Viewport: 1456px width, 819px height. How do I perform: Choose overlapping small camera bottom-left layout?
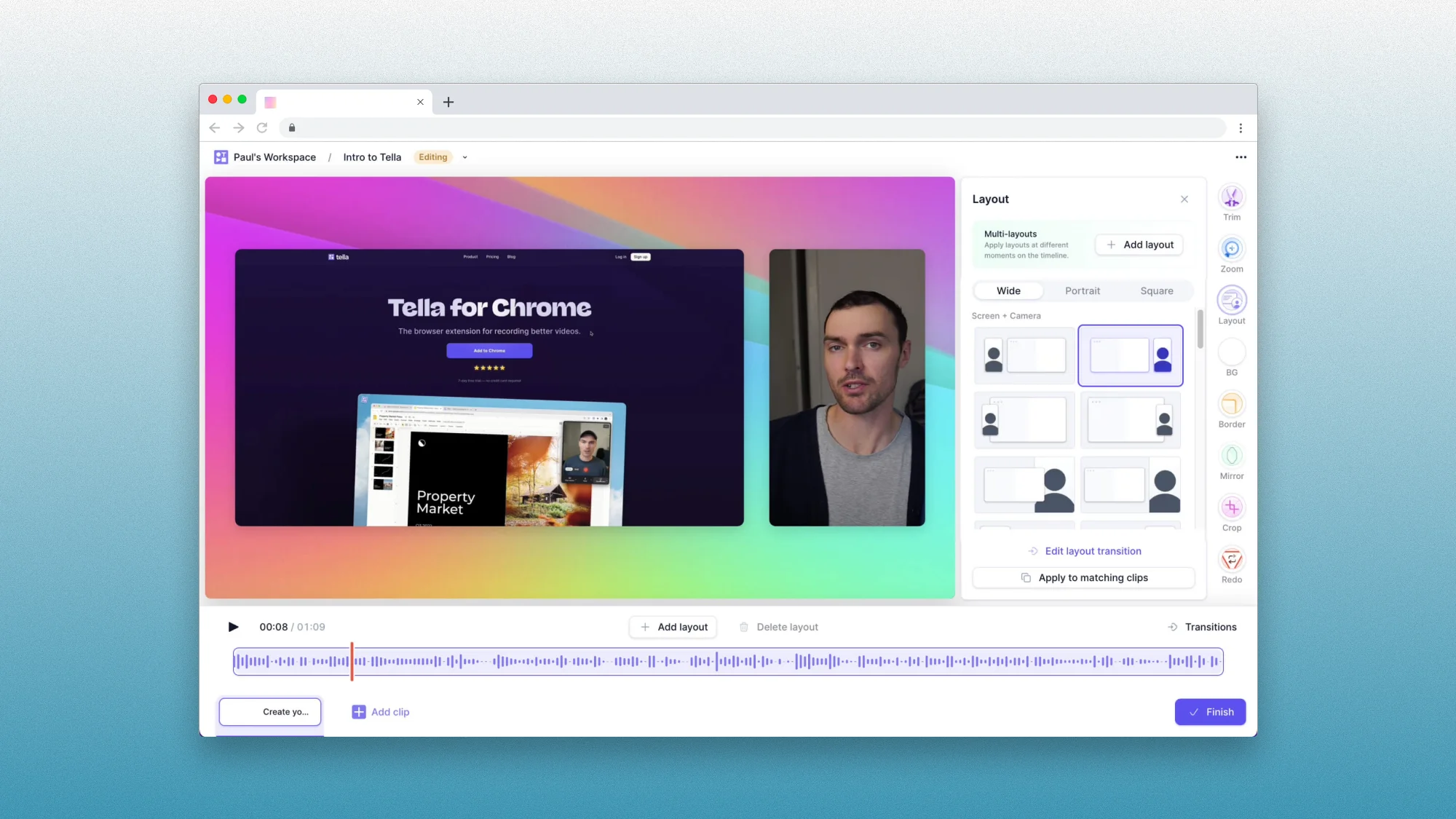(1024, 420)
